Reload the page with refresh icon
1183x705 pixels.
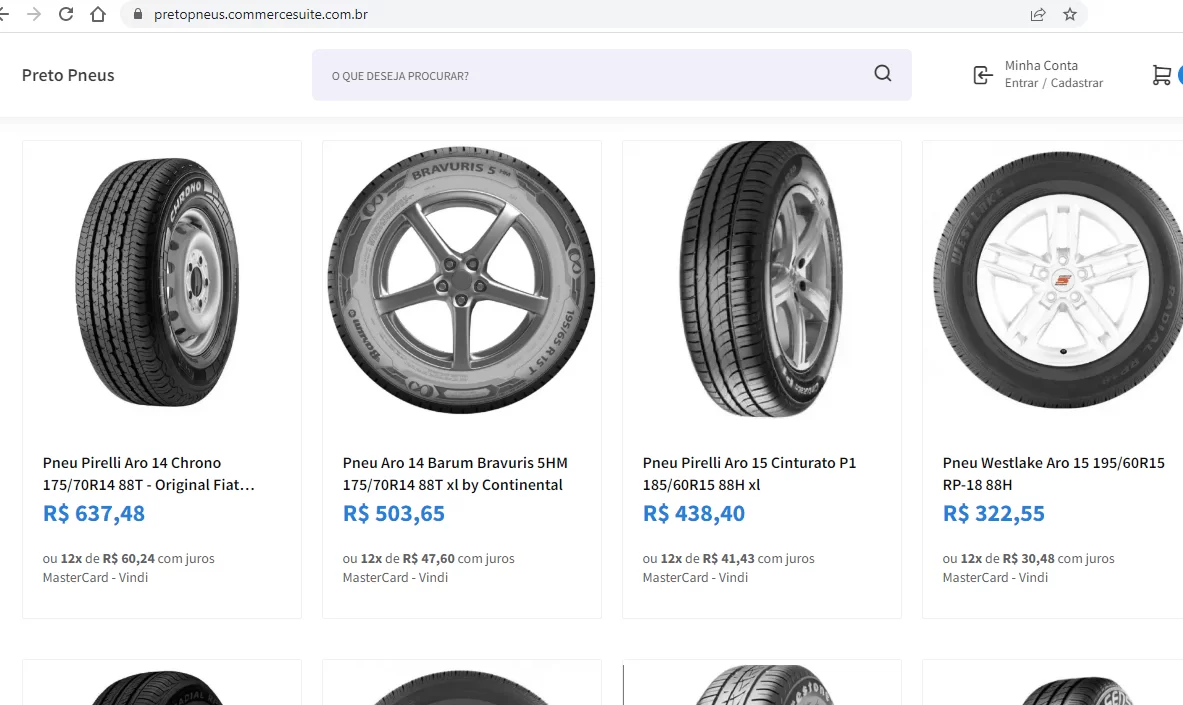click(x=66, y=14)
